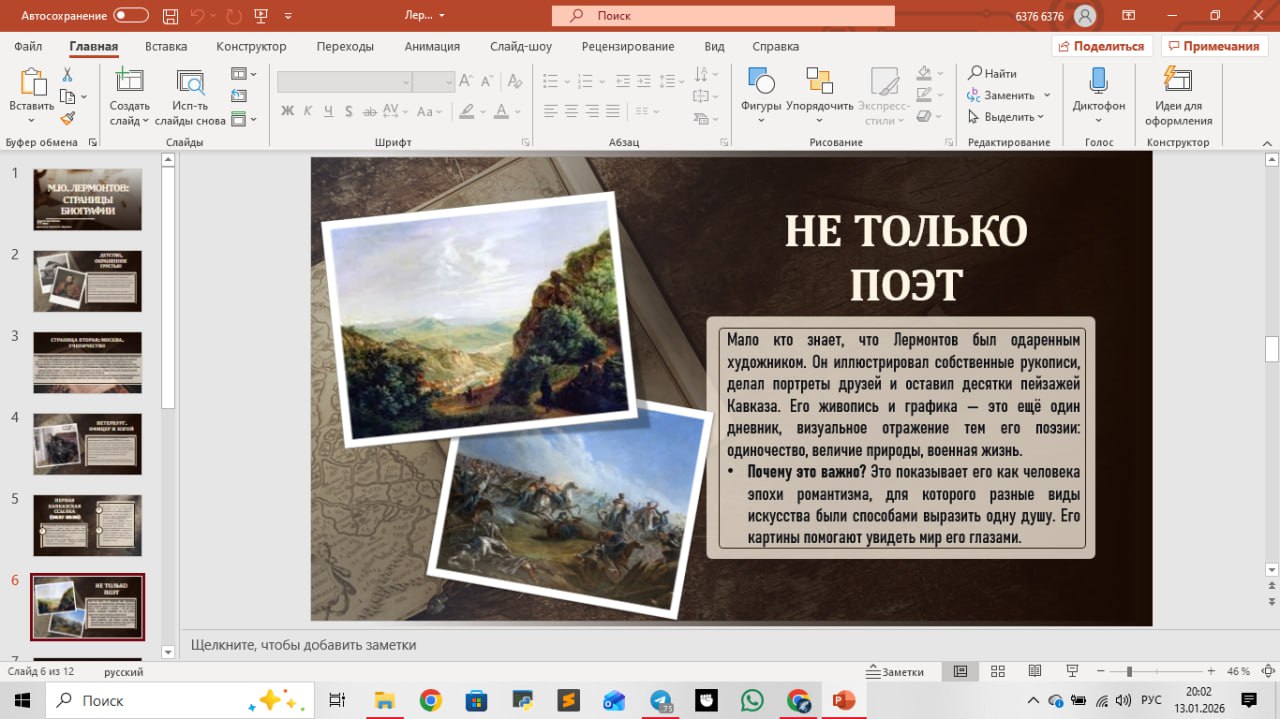Click the Start slideshow icon in title bar

(x=261, y=16)
